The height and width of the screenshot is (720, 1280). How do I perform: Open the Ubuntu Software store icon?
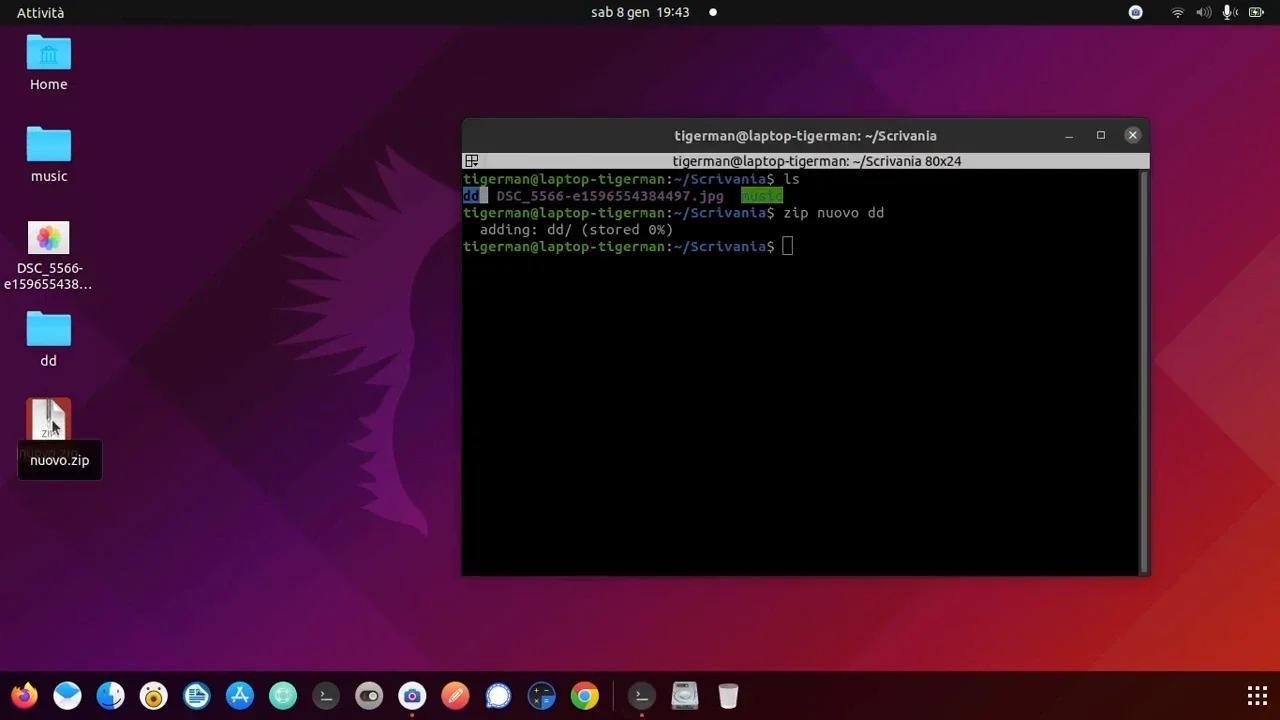click(240, 695)
